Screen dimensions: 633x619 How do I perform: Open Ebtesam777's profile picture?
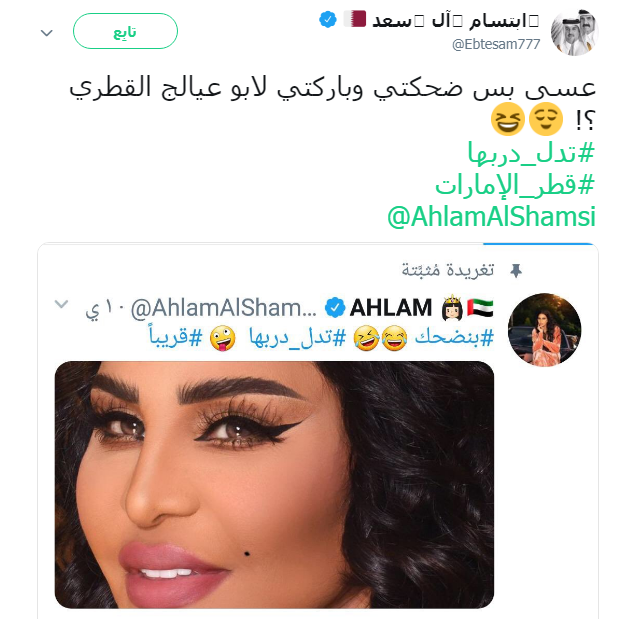[574, 32]
